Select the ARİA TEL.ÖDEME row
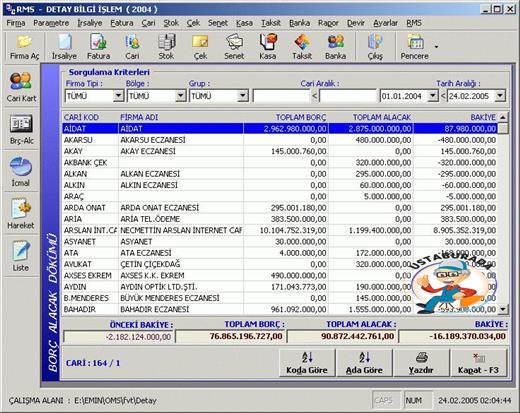520x413 pixels. (280, 219)
